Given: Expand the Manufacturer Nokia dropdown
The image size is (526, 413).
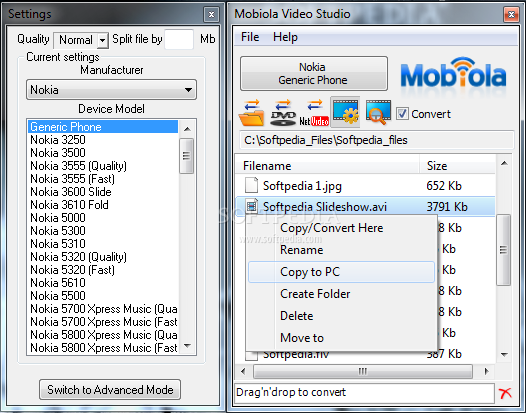Looking at the screenshot, I should pos(111,90).
